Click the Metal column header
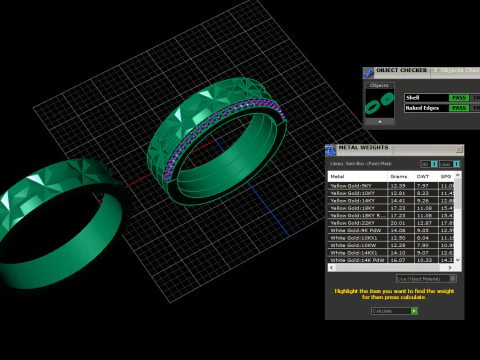Screen dimensions: 480x360 (x=358, y=176)
